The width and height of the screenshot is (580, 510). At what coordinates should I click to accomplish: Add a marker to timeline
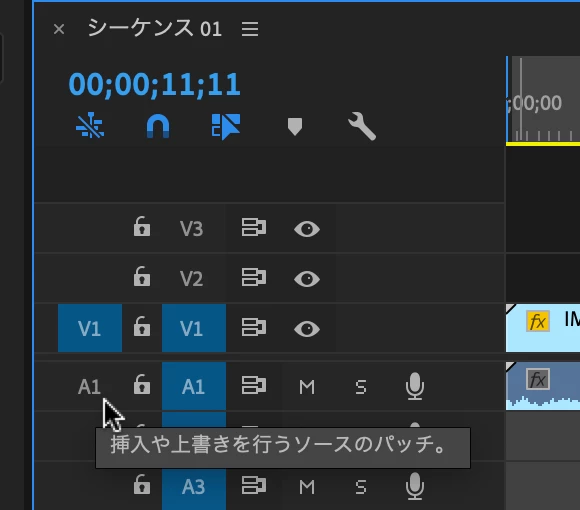pyautogui.click(x=295, y=126)
